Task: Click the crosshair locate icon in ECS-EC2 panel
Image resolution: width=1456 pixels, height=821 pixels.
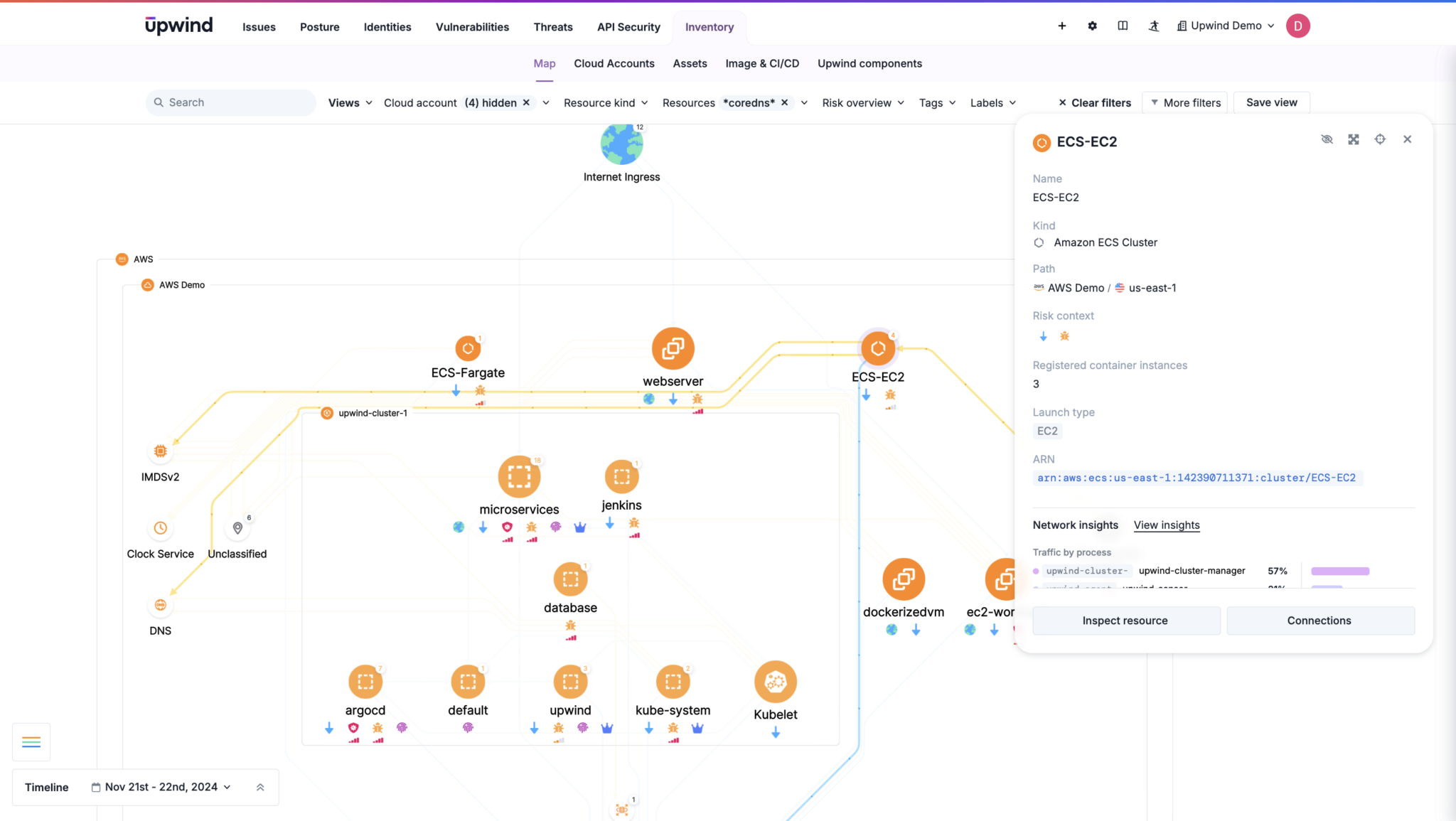Action: point(1380,139)
